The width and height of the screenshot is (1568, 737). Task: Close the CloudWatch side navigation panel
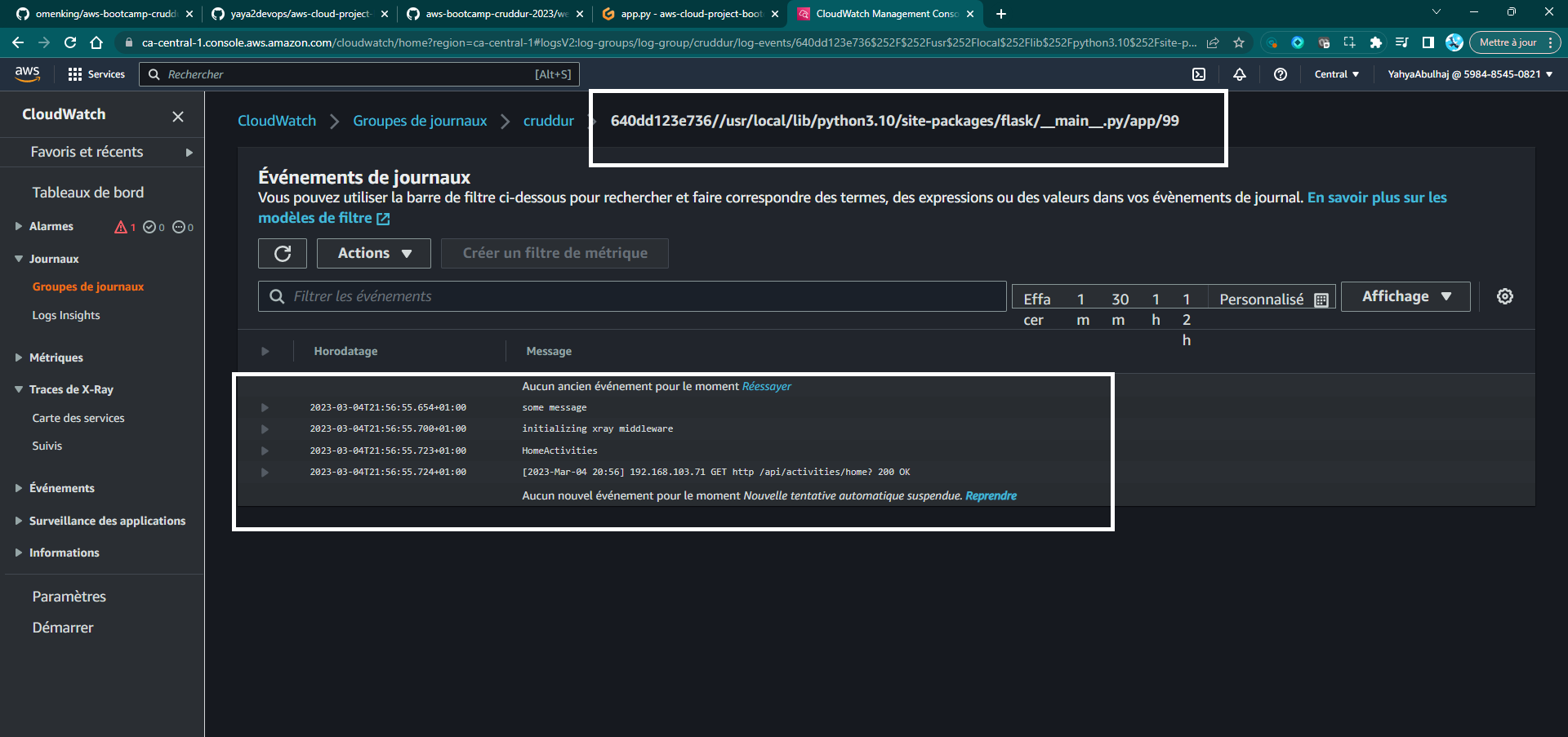click(178, 116)
